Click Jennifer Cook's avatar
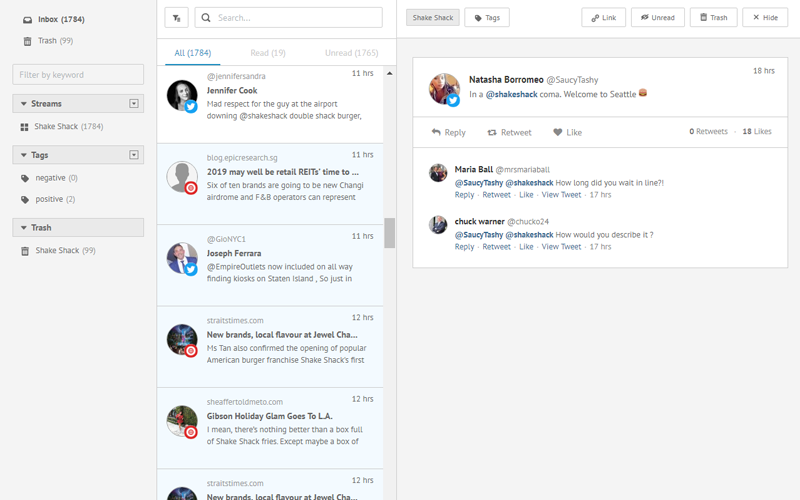Image resolution: width=800 pixels, height=500 pixels. (x=182, y=95)
